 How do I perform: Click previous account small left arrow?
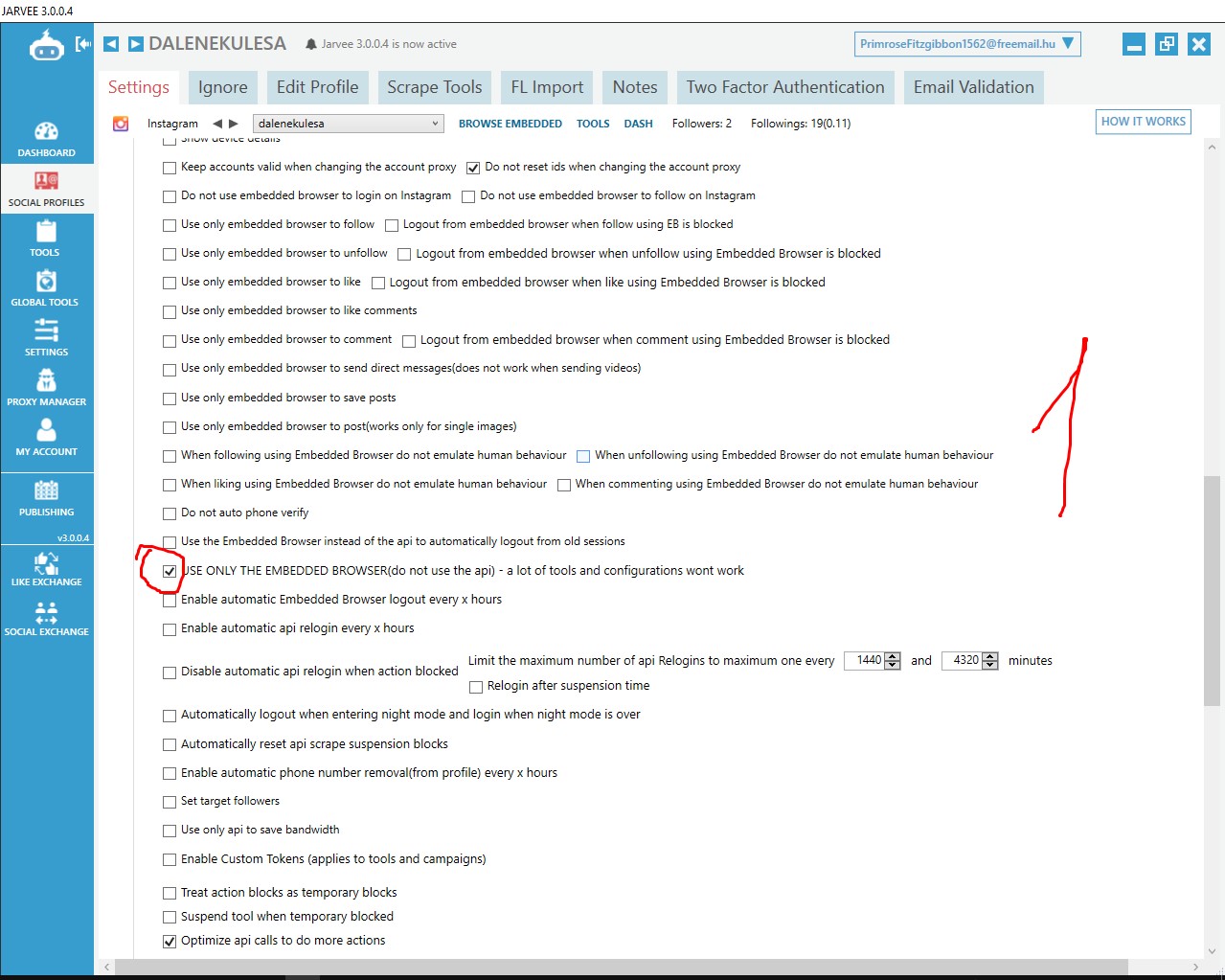pyautogui.click(x=217, y=124)
